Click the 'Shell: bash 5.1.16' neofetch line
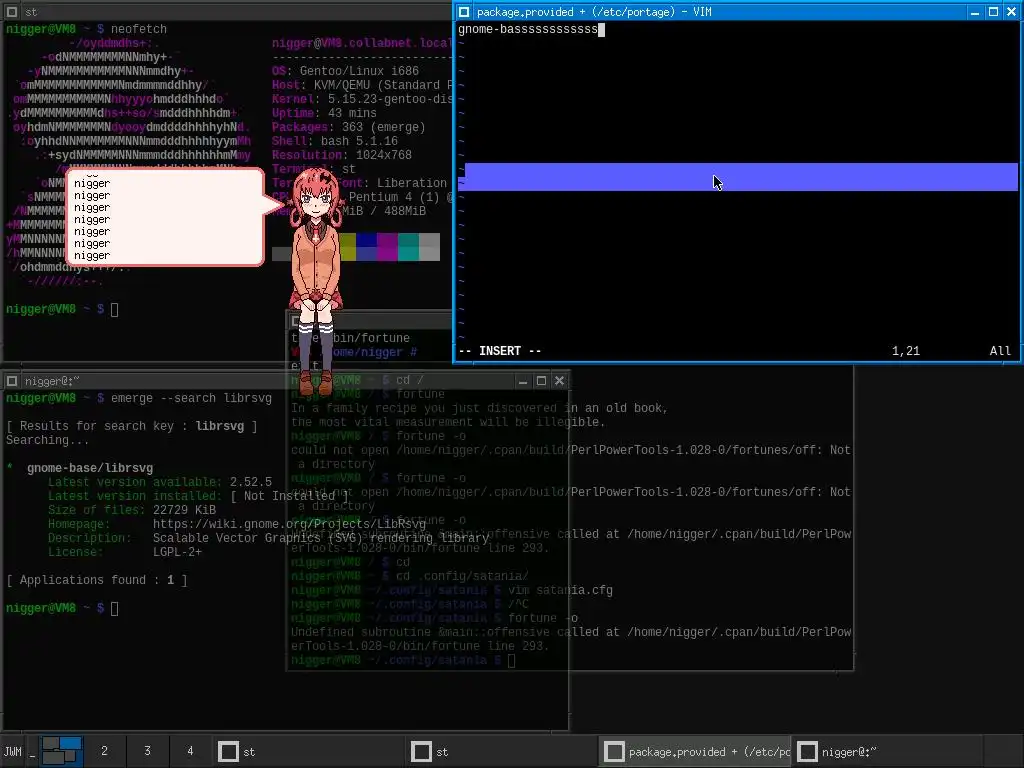1024x768 pixels. (x=334, y=141)
